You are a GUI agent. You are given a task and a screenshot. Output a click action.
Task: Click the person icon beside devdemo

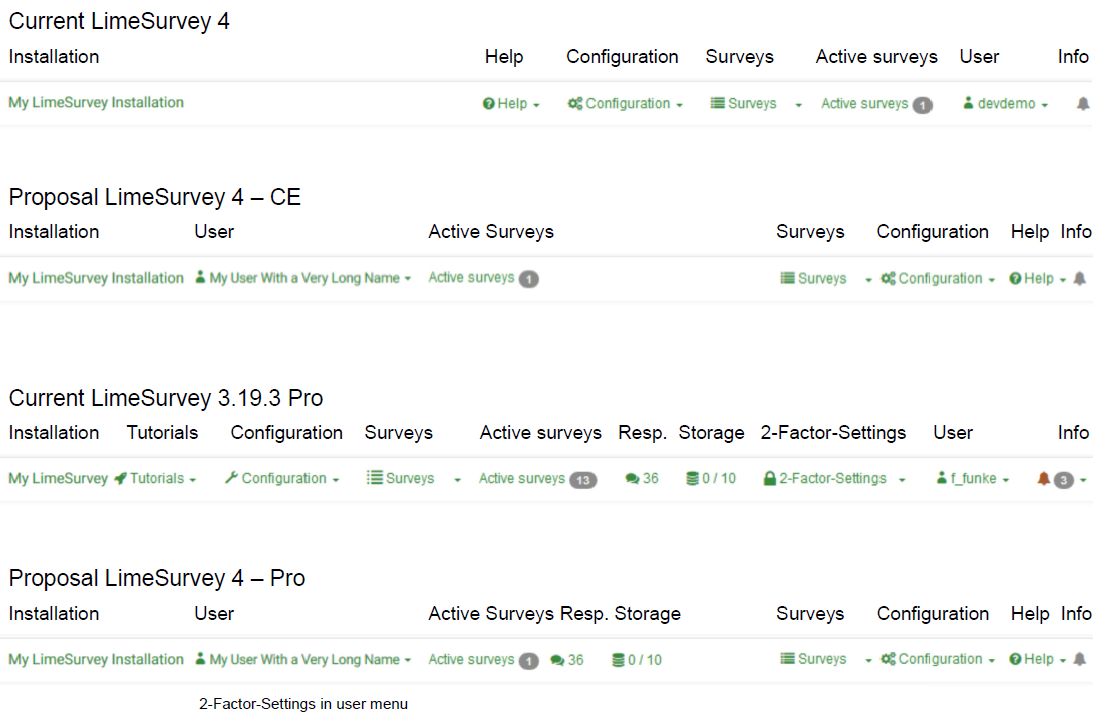[968, 104]
